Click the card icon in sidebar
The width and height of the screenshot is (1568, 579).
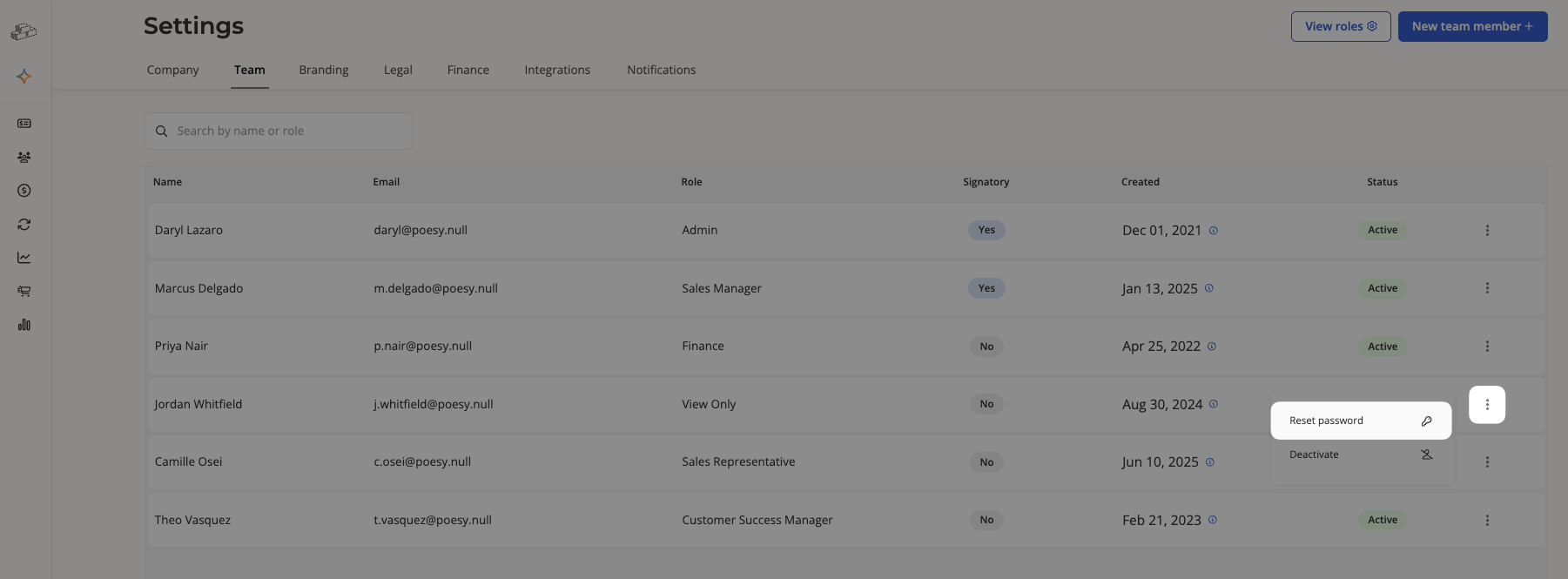click(x=24, y=124)
